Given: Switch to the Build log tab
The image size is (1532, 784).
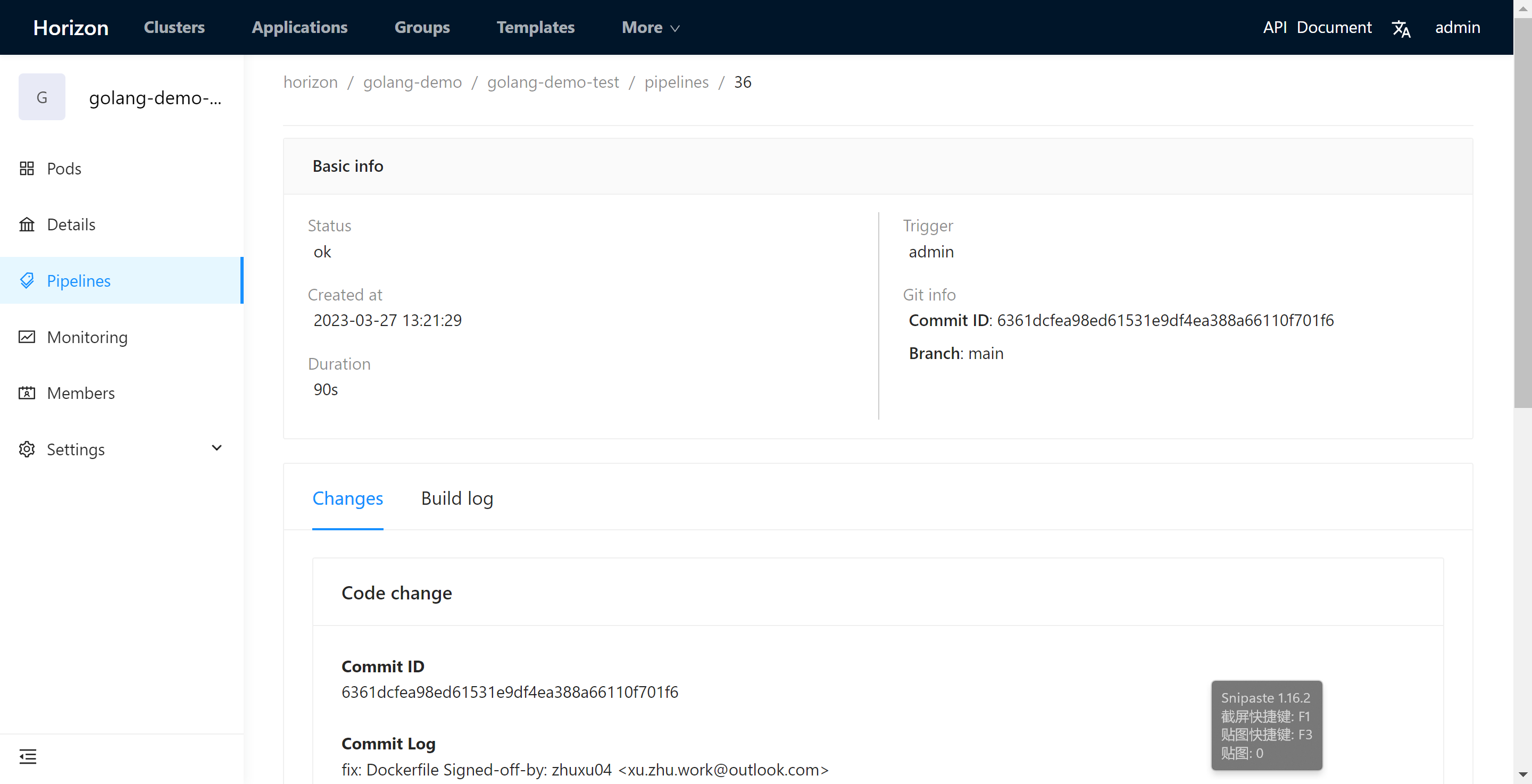Looking at the screenshot, I should tap(457, 498).
